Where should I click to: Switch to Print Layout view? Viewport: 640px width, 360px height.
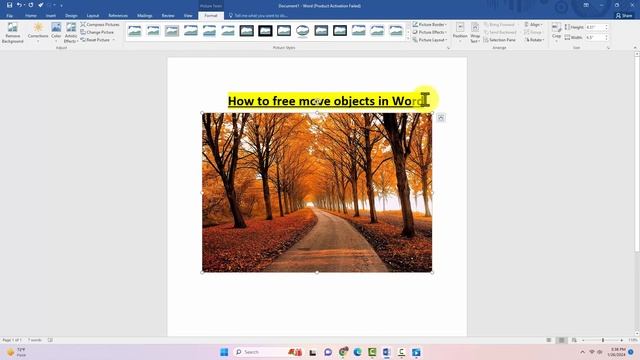(x=561, y=340)
